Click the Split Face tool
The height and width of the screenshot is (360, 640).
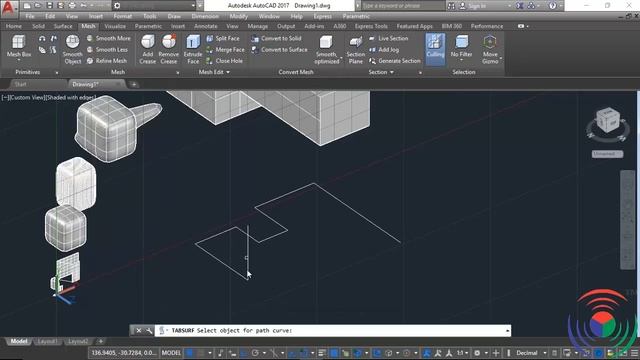tap(223, 38)
